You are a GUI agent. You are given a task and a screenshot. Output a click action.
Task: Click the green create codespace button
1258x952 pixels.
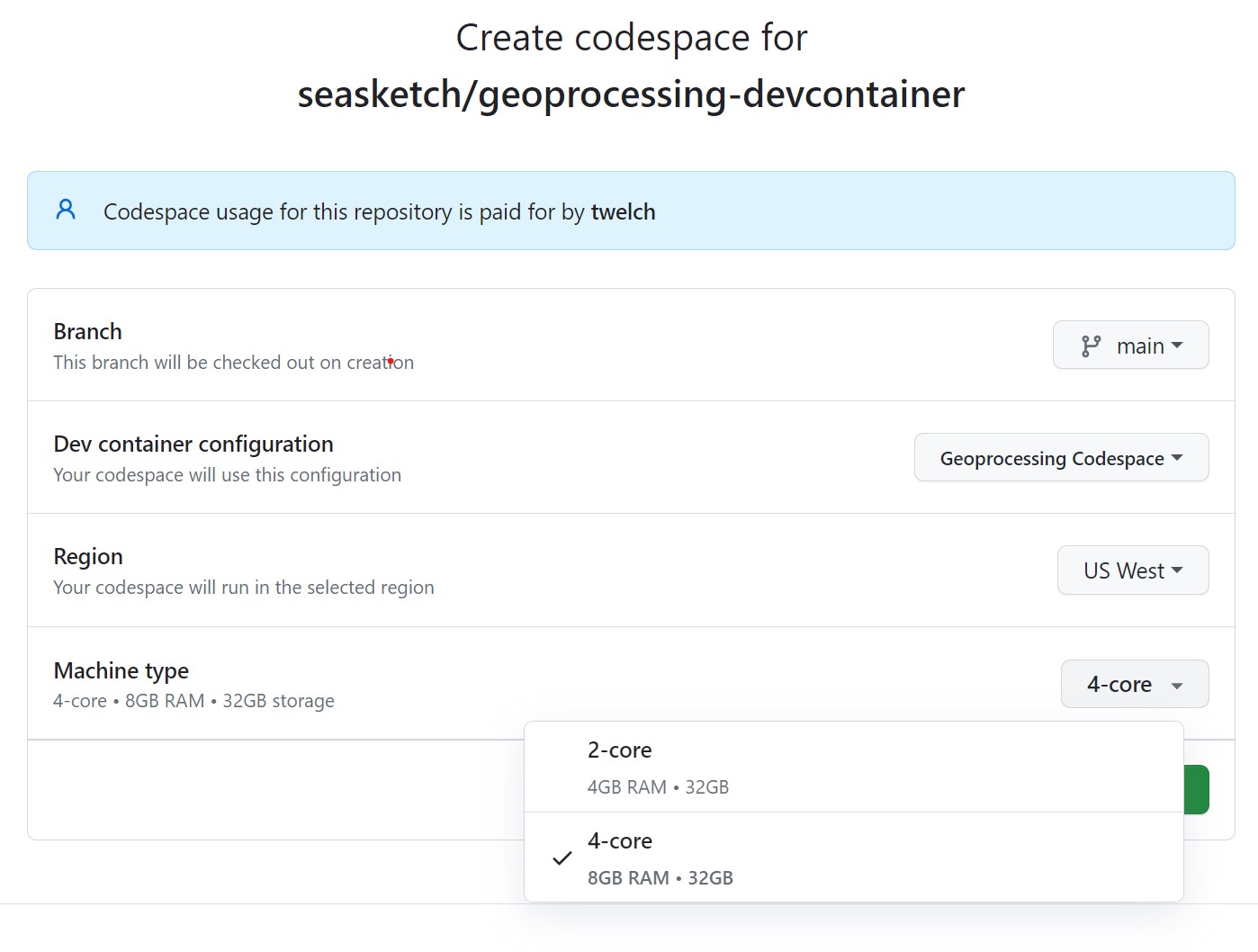click(1196, 789)
